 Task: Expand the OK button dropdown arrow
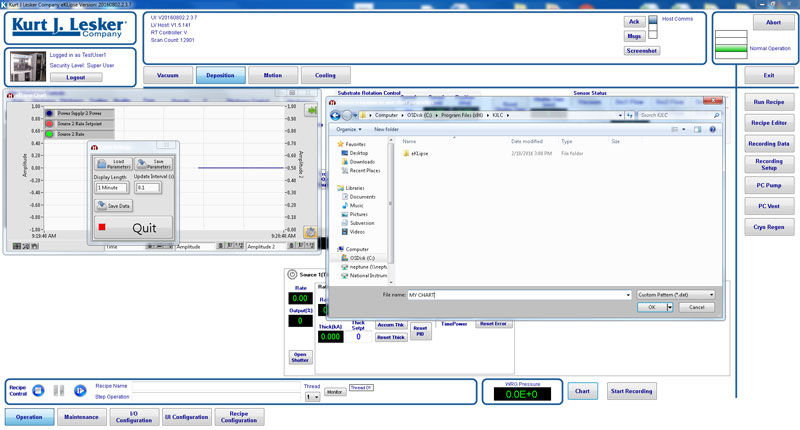[669, 307]
